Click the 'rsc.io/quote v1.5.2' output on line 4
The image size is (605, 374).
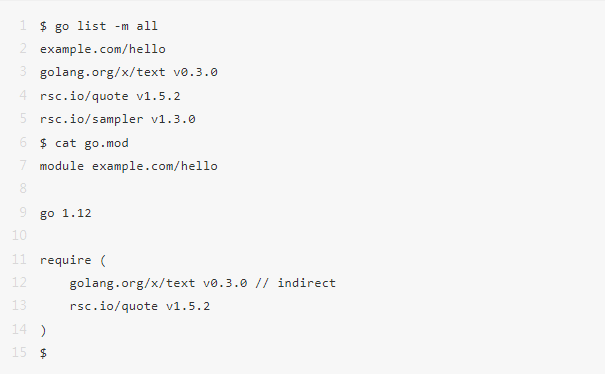(110, 96)
